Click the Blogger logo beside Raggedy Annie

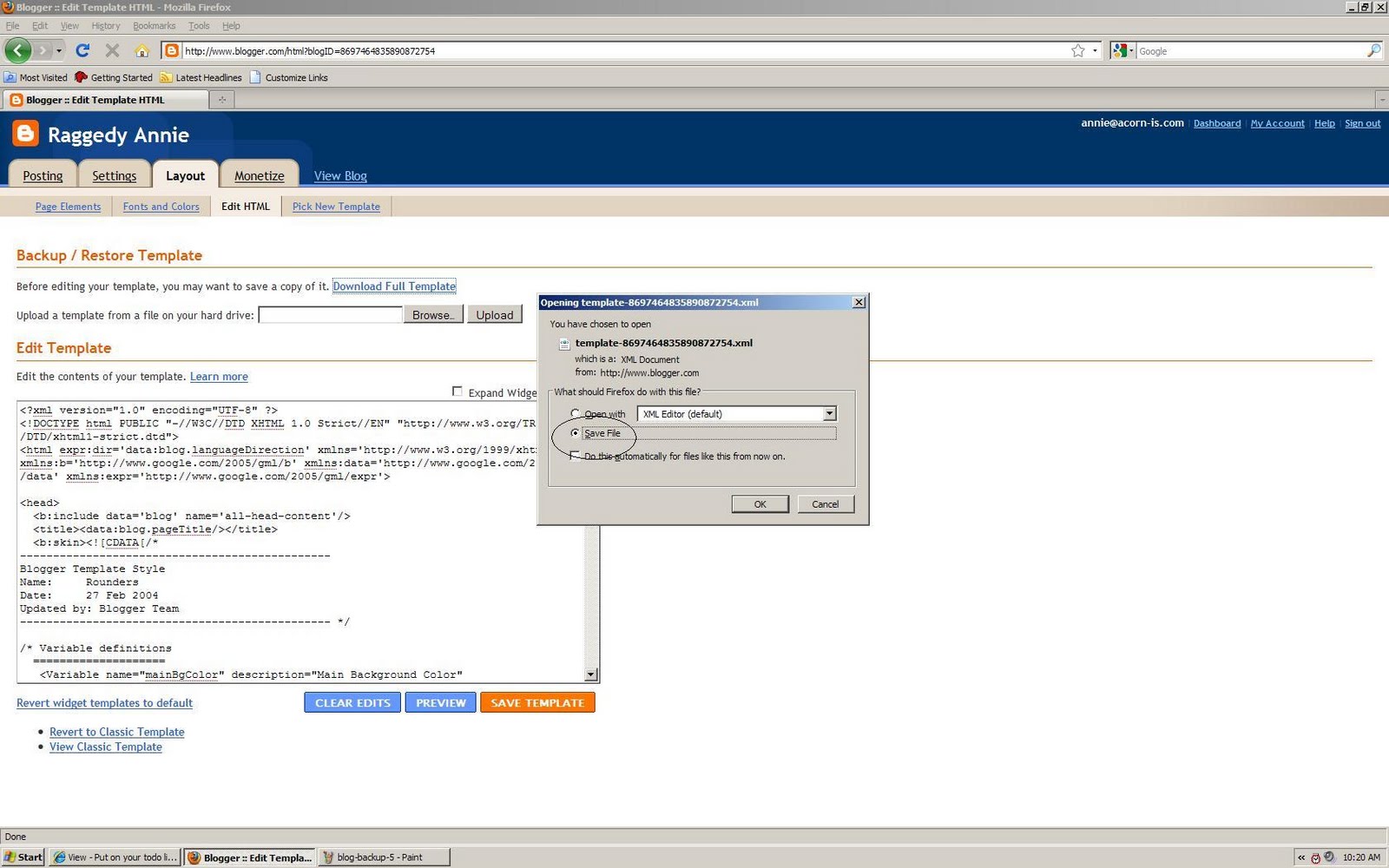25,134
